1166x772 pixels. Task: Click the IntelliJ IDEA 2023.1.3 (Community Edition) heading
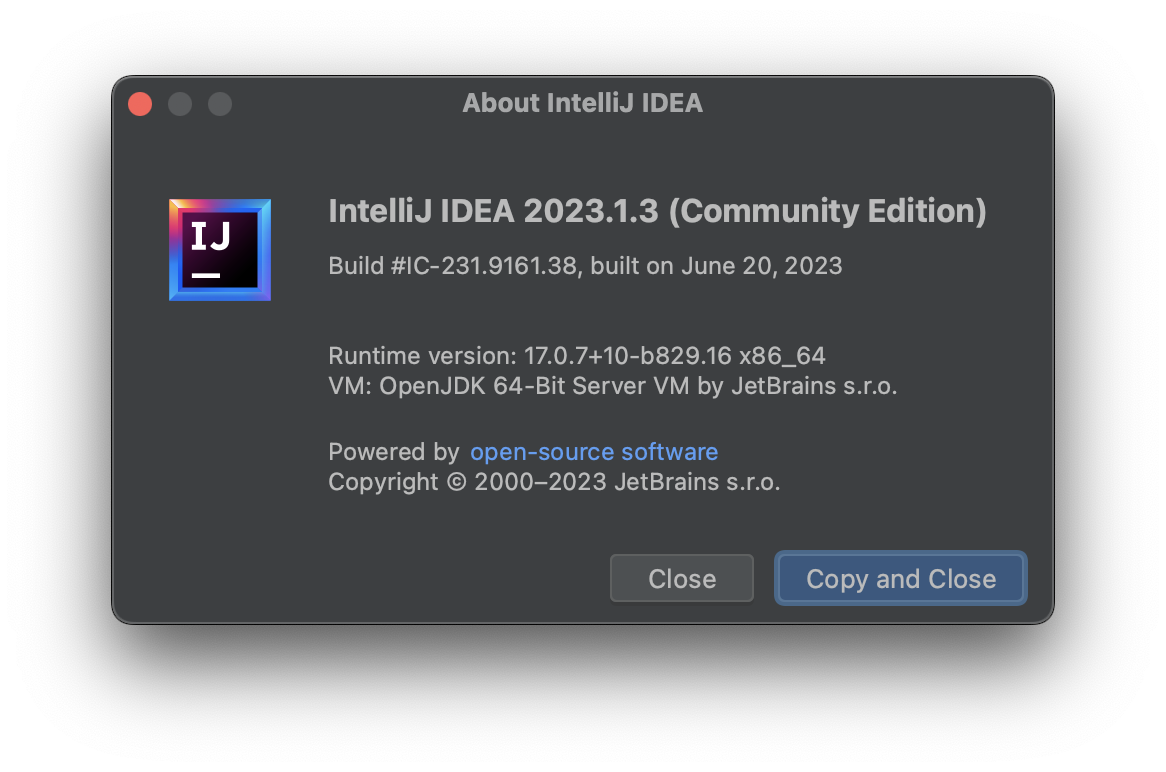pyautogui.click(x=657, y=211)
